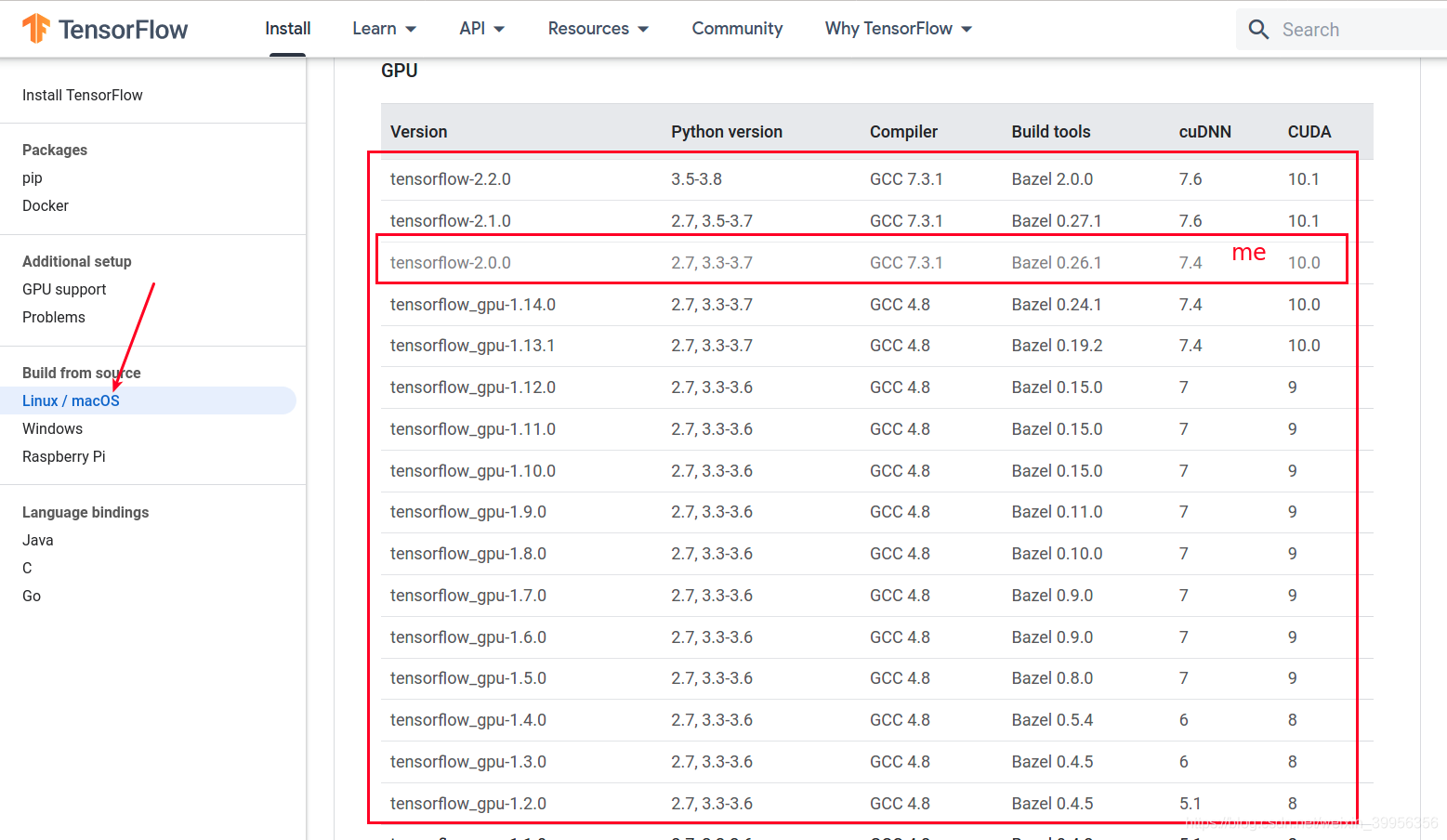This screenshot has height=840, width=1447.
Task: Click Python 3.5-3.8 cell
Action: (696, 179)
